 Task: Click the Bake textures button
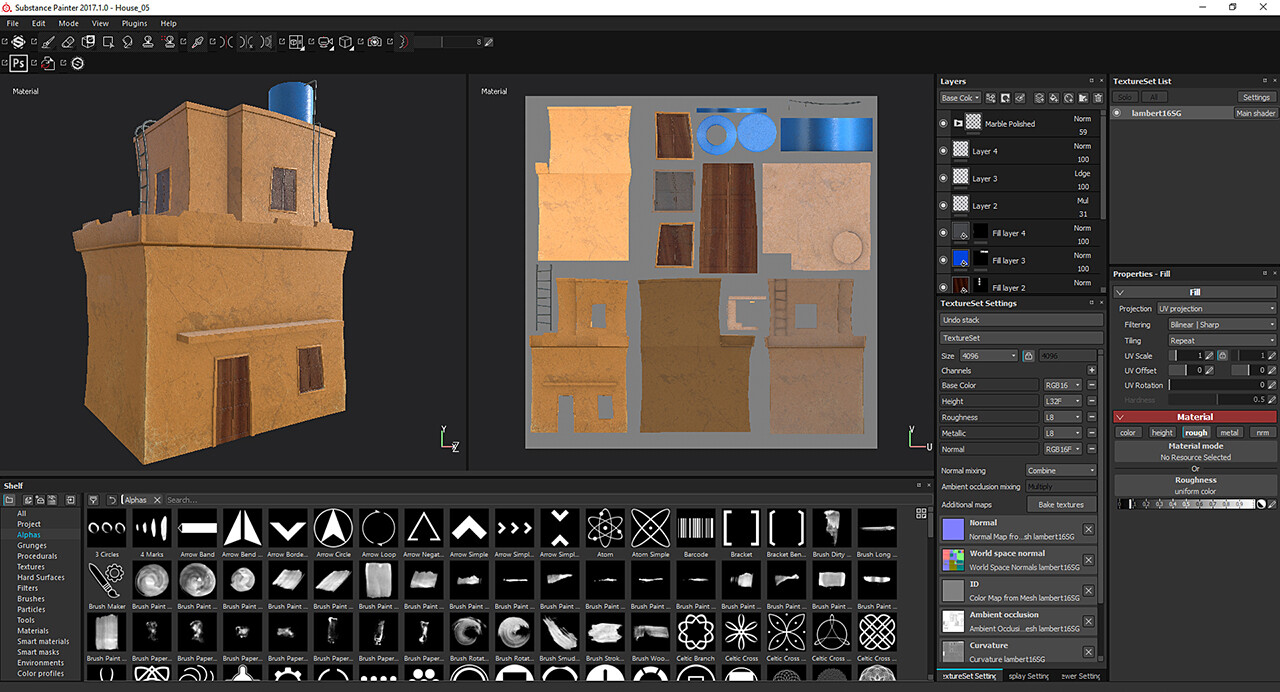tap(1061, 504)
